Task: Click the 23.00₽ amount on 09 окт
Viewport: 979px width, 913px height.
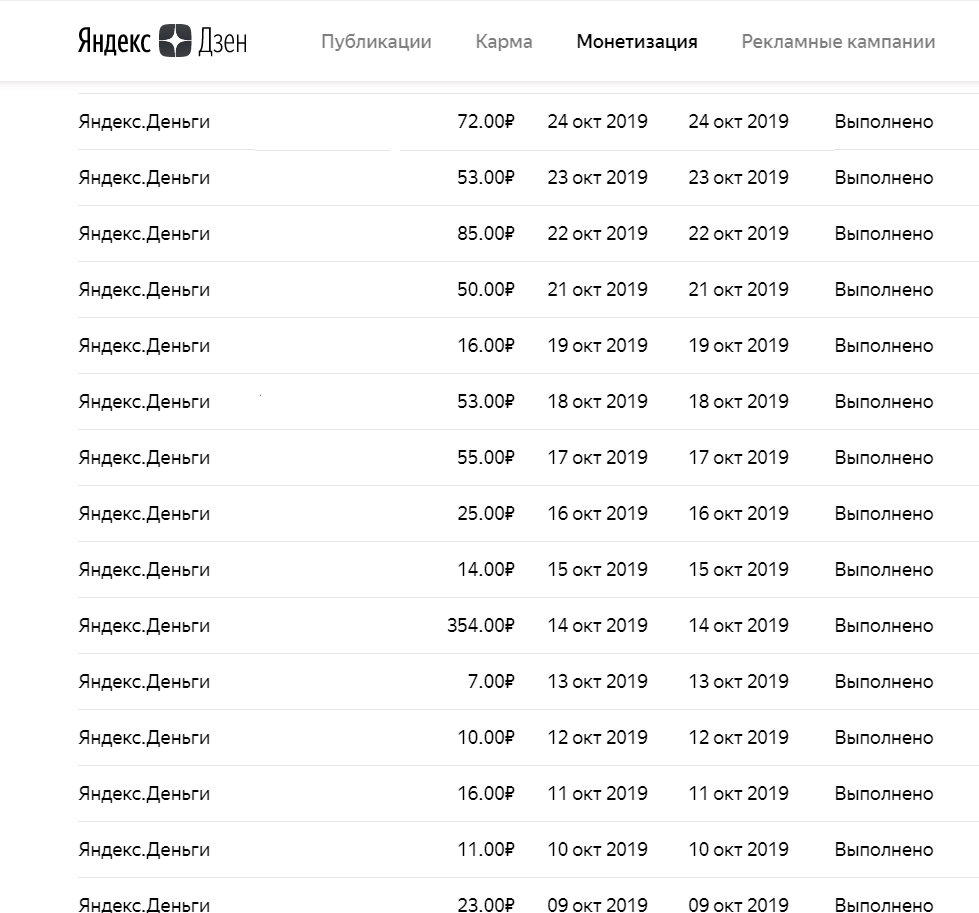Action: point(486,904)
